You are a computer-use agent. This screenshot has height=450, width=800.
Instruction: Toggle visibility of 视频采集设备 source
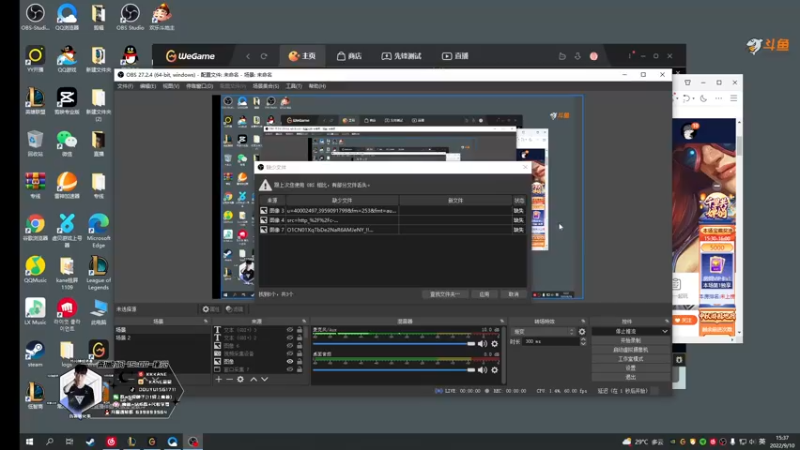(x=290, y=354)
